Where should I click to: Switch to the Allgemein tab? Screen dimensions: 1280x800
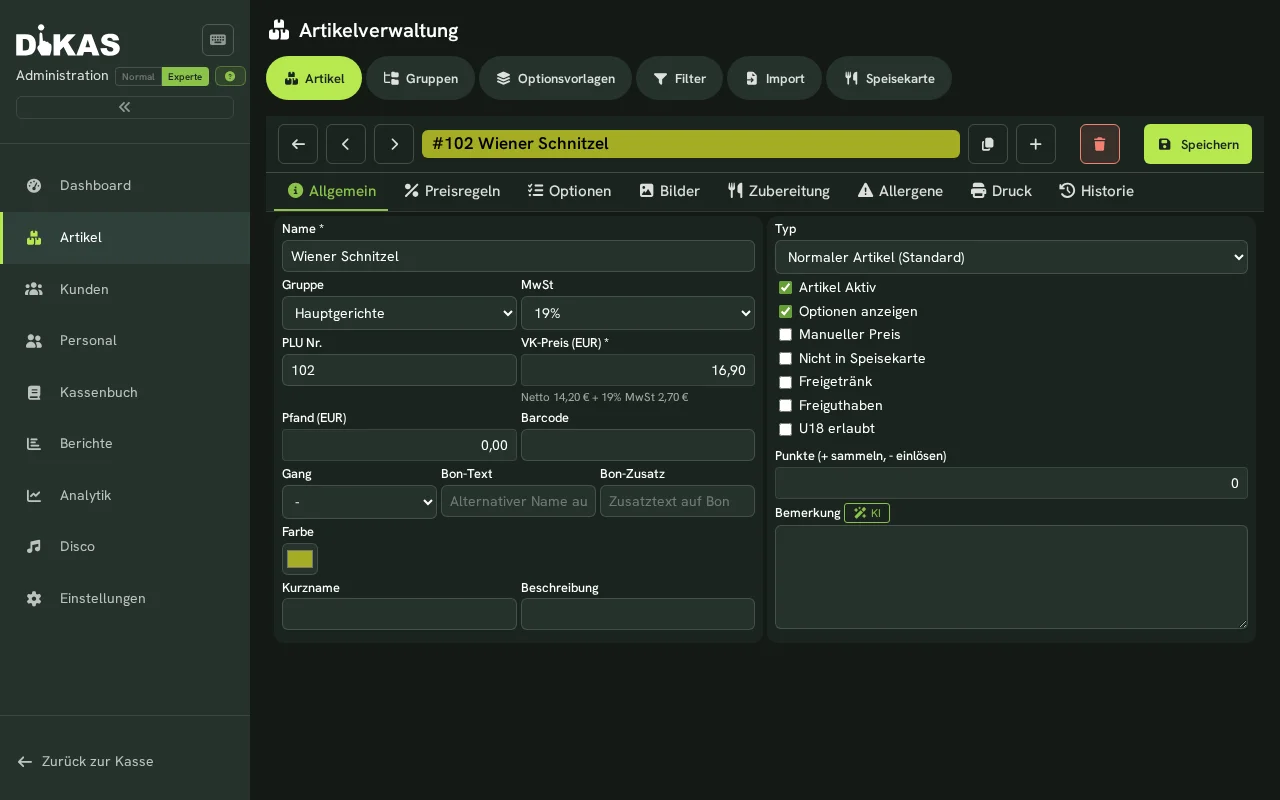(332, 191)
